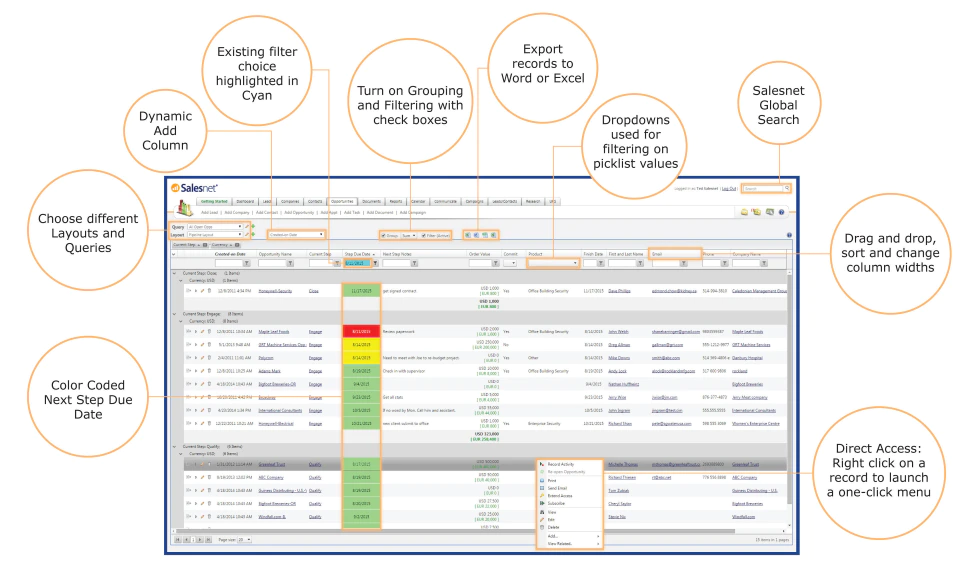Image resolution: width=960 pixels, height=568 pixels.
Task: Click the trash icon on Maple Leaf Foods row
Action: pos(209,332)
